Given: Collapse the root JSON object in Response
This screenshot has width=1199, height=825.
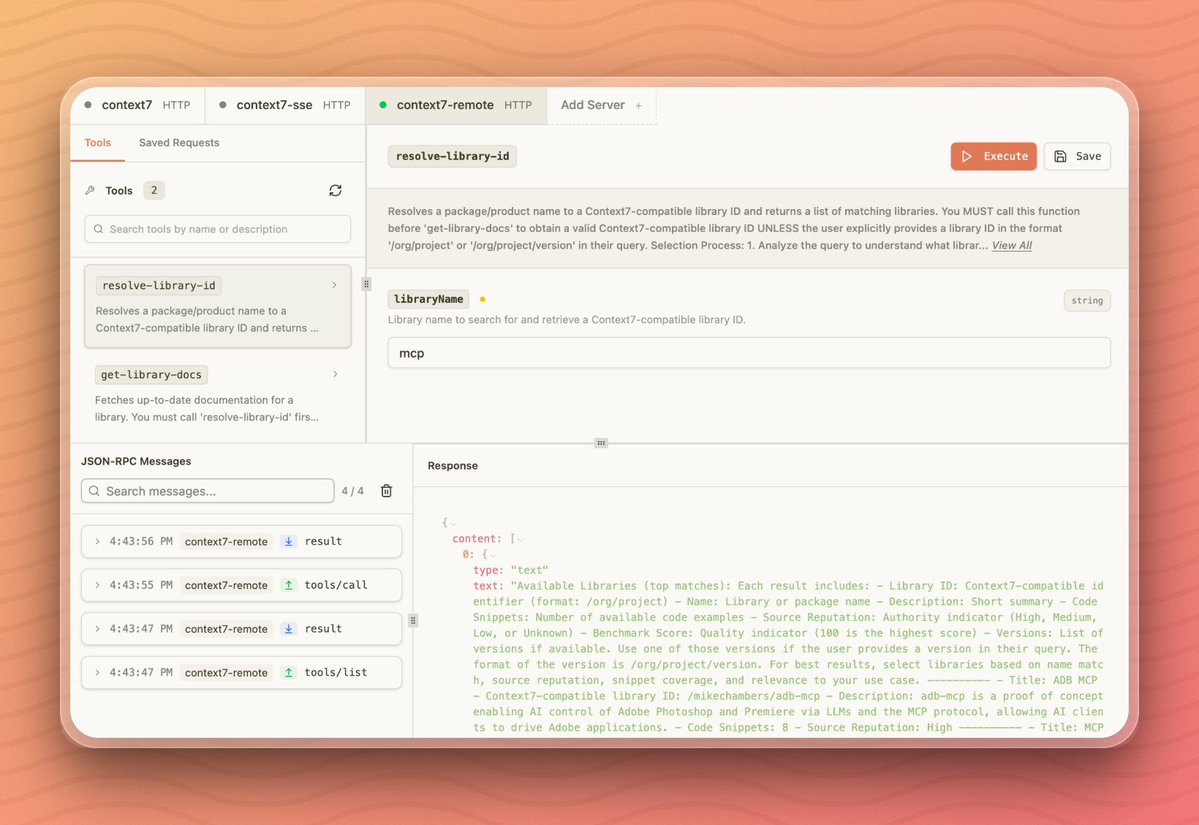Looking at the screenshot, I should coord(453,524).
